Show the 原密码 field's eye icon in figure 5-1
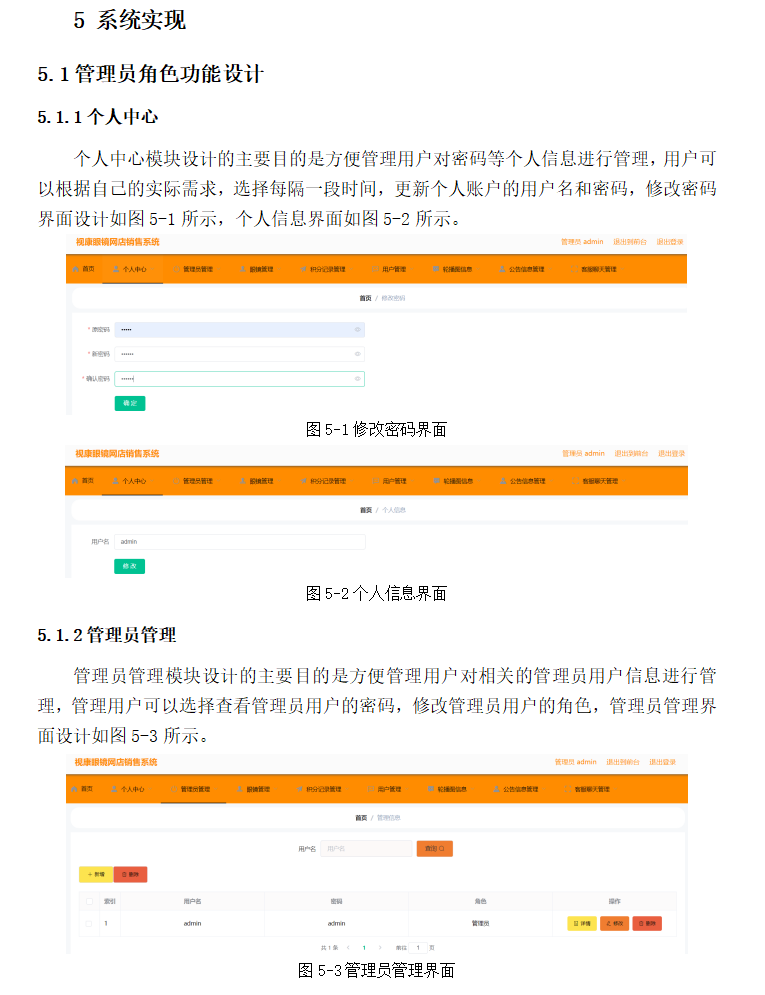 click(357, 329)
